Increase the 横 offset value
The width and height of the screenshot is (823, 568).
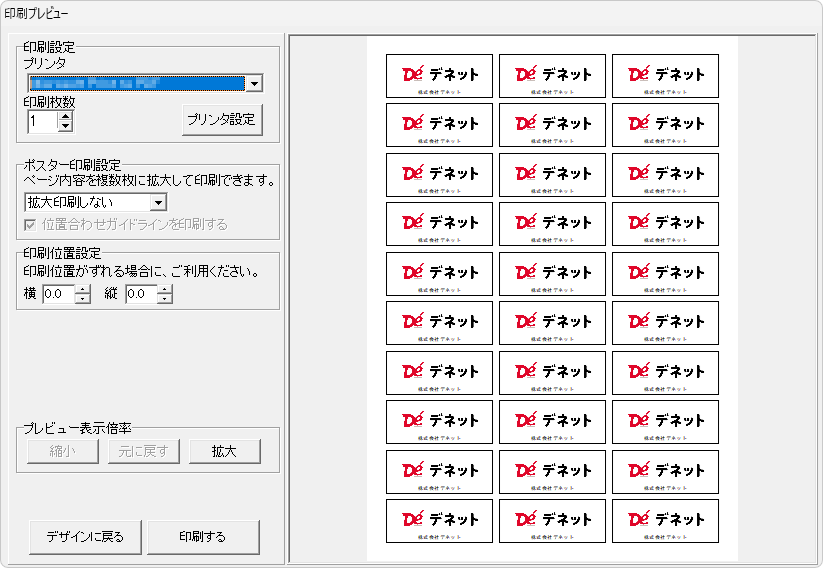[x=82, y=289]
